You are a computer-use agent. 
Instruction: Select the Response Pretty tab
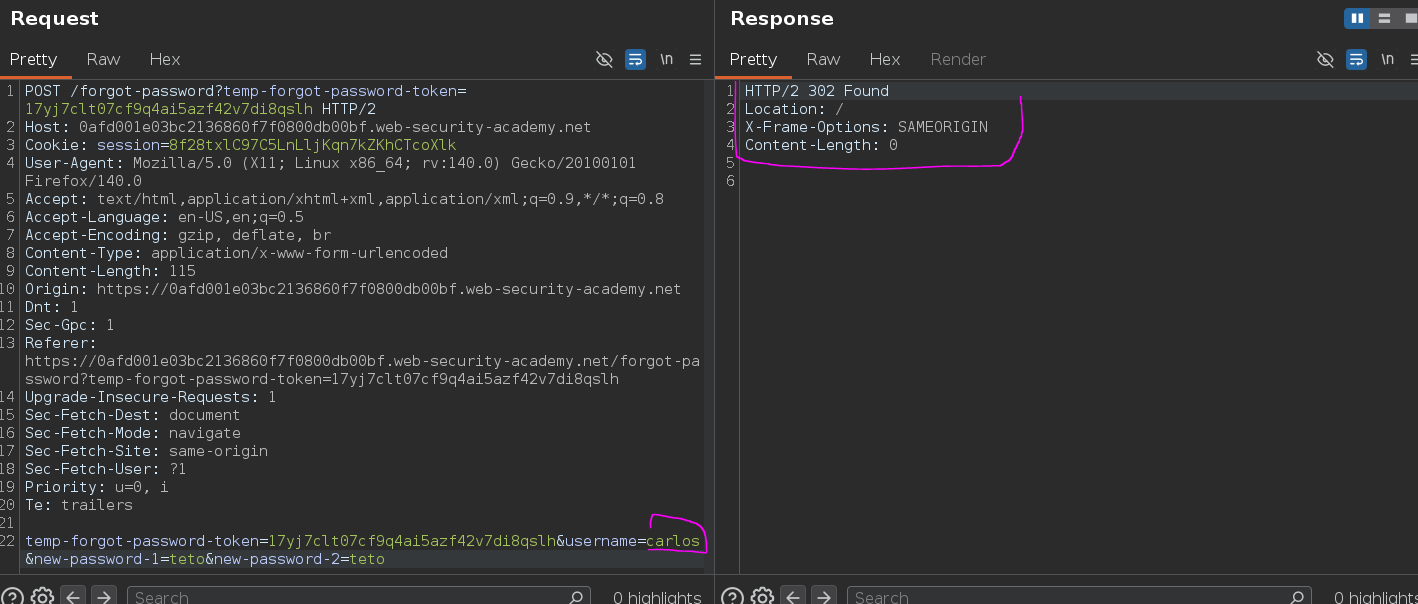pos(753,59)
